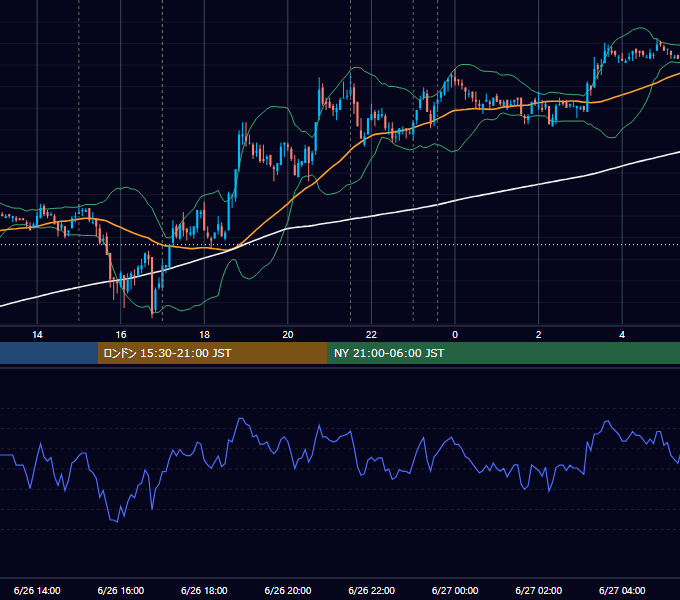Click the blue session bar before ロンドン
Viewport: 680px width, 600px height.
click(x=49, y=353)
